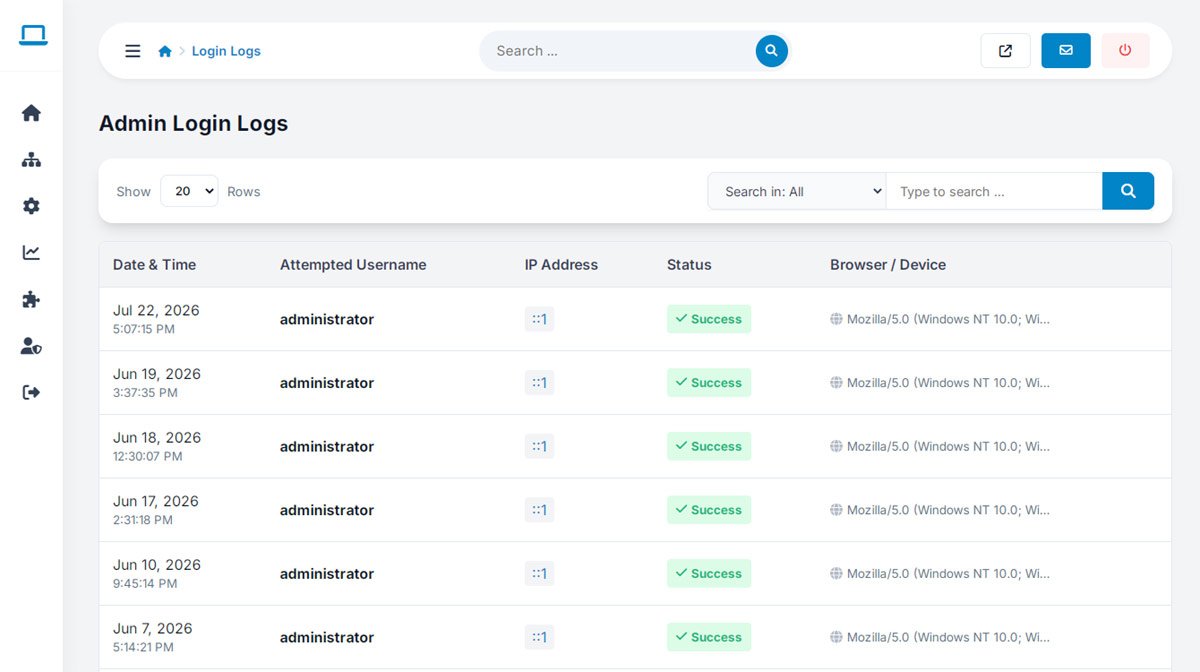Open the 'Search in: All' dropdown
This screenshot has width=1200, height=672.
tap(797, 191)
